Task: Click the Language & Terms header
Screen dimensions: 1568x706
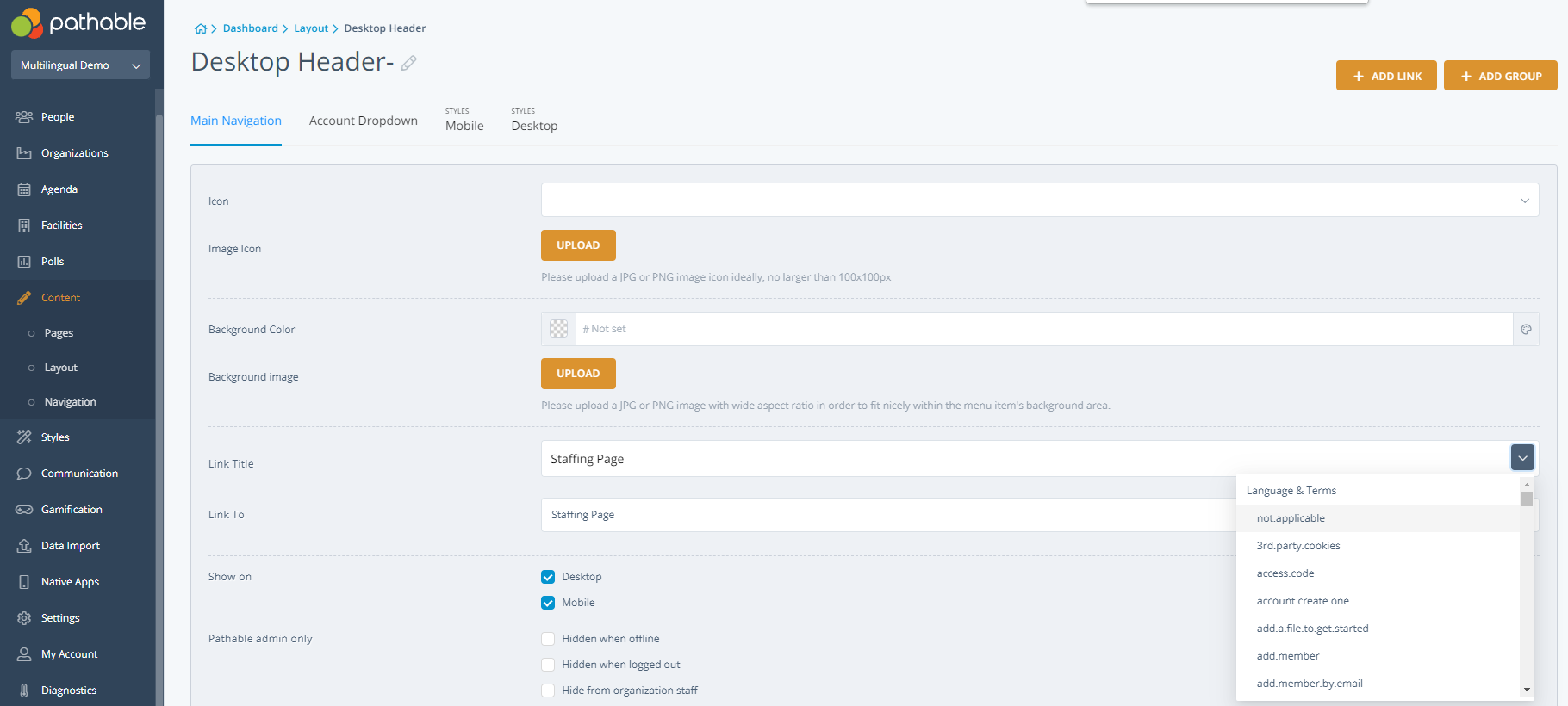Action: 1291,491
